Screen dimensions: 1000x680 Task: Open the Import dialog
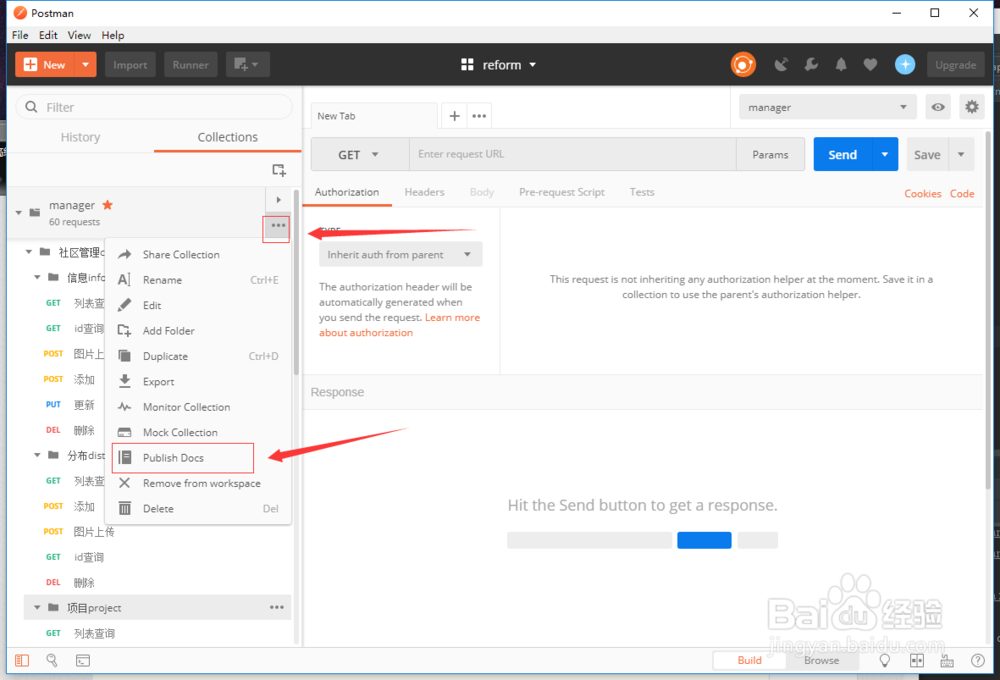point(130,64)
